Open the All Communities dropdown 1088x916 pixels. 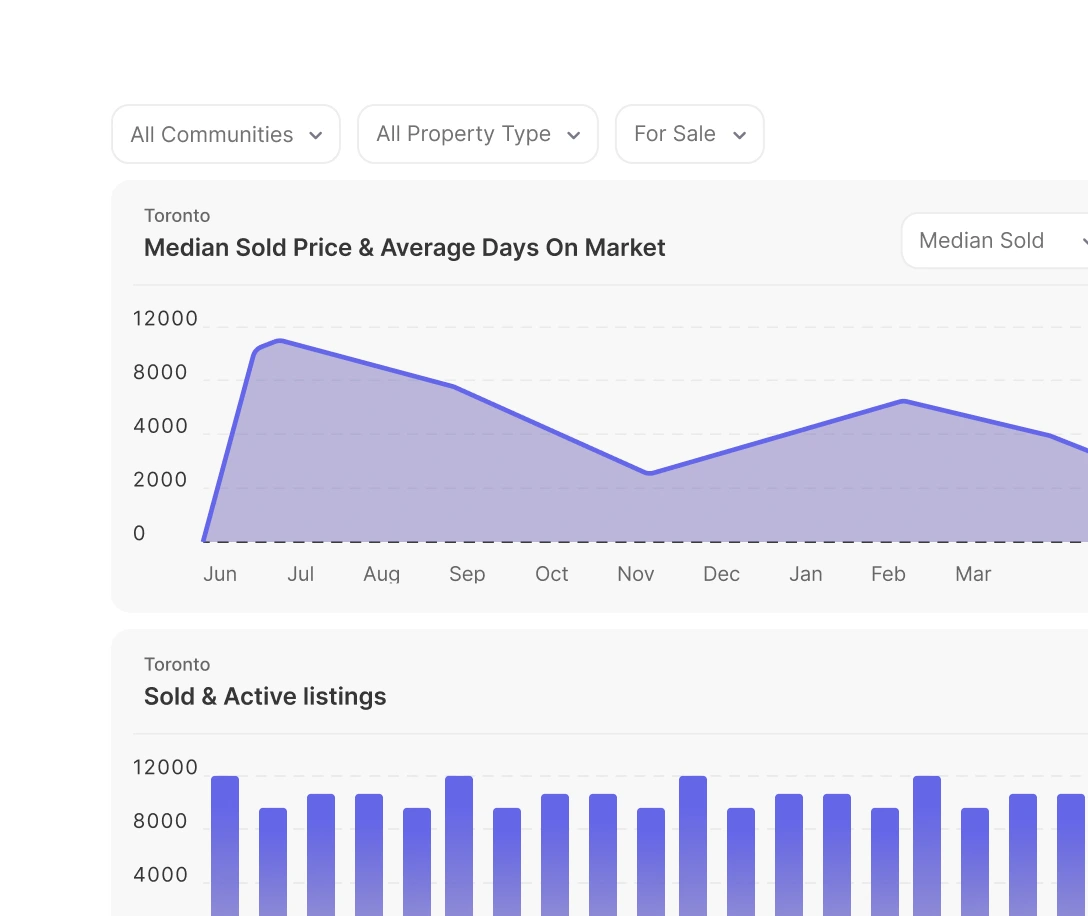pos(225,134)
